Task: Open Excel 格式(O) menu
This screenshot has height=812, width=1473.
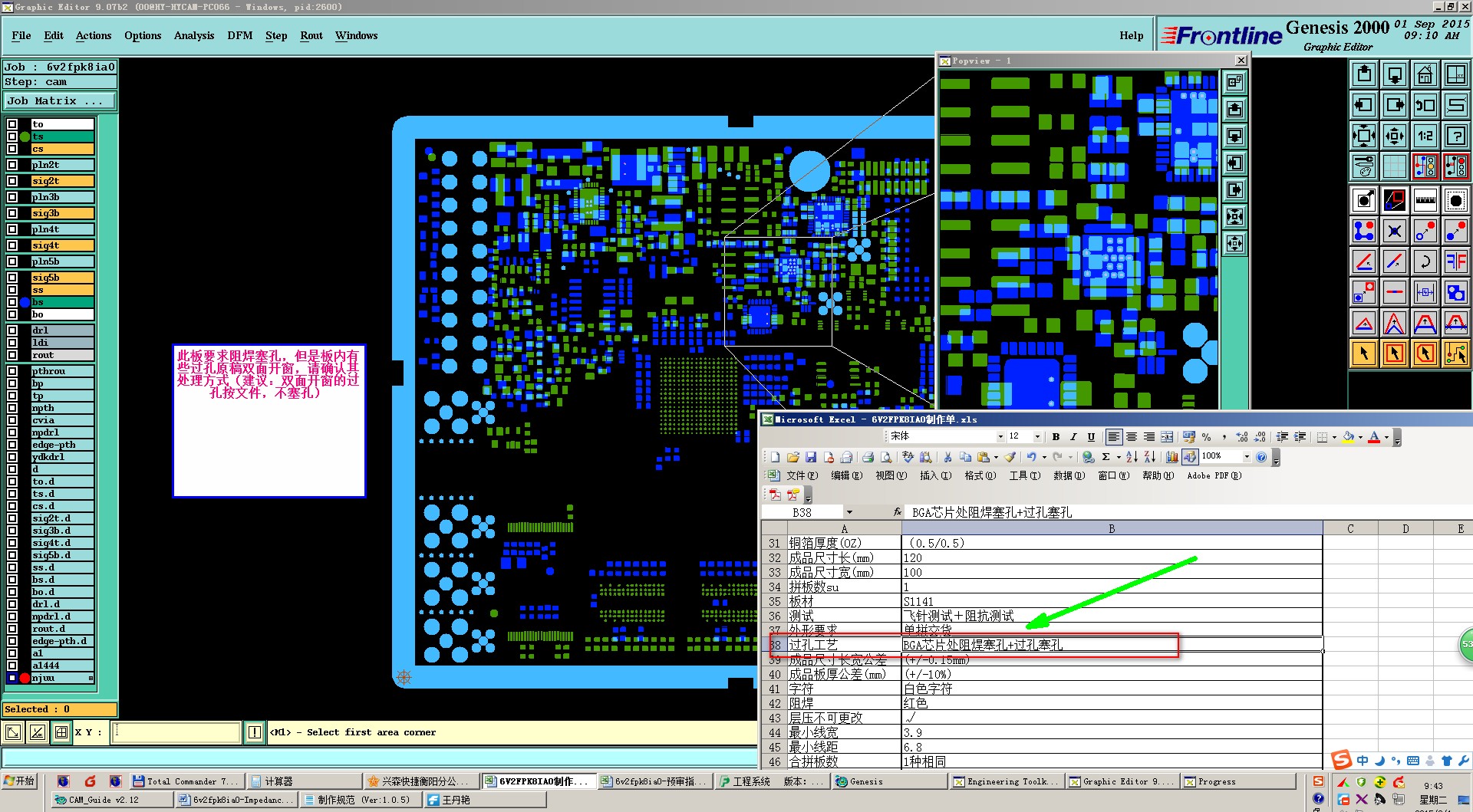Action: (x=980, y=475)
